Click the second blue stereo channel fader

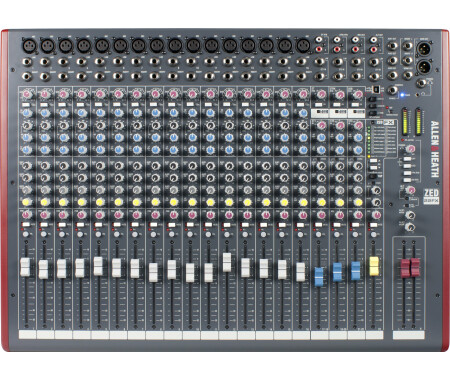point(337,272)
